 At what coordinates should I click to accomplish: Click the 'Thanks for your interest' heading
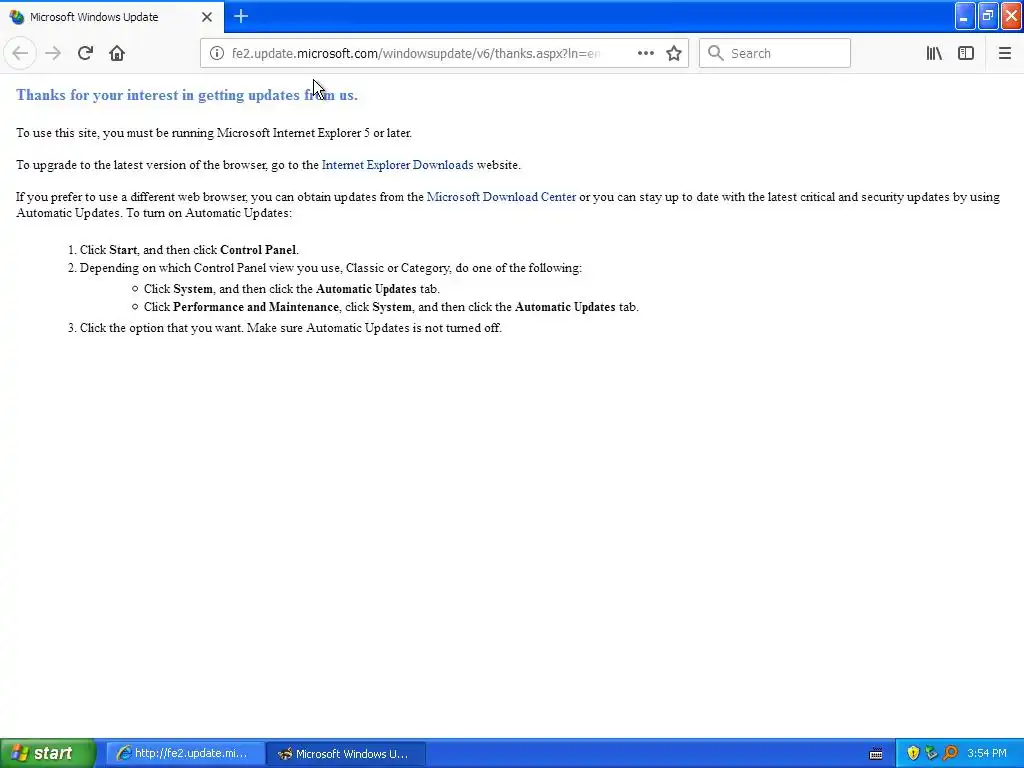[x=187, y=95]
